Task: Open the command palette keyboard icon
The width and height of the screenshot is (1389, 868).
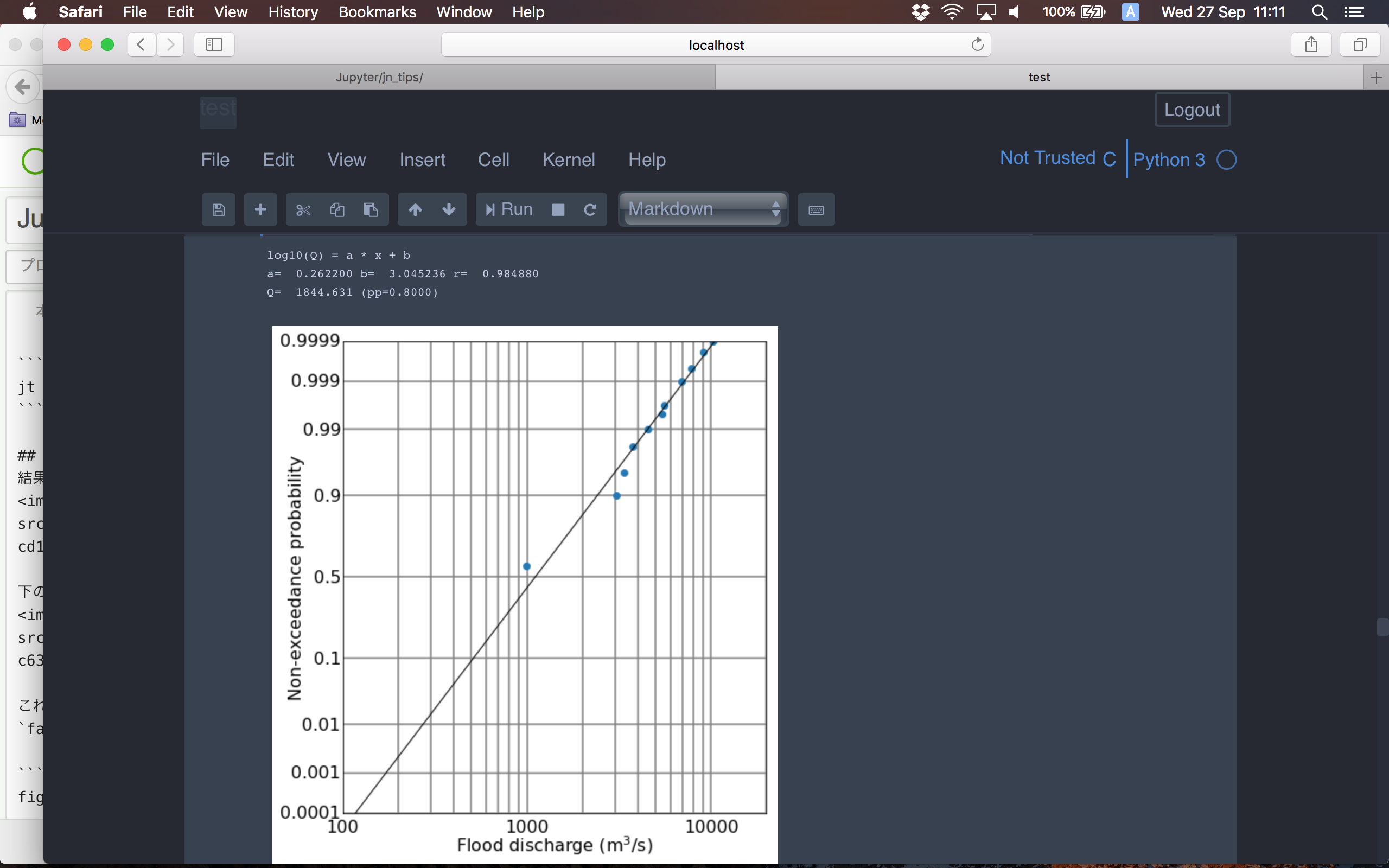Action: 815,209
